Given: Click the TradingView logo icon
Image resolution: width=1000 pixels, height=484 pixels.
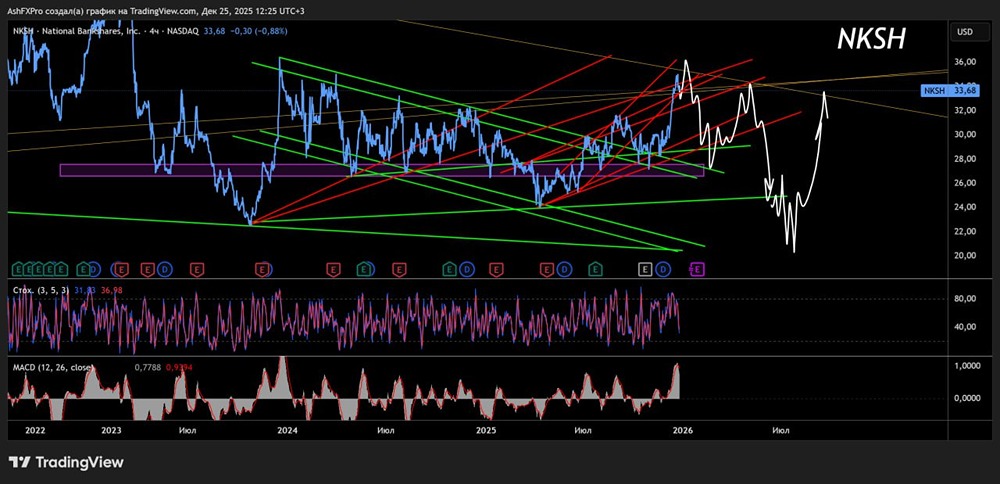Looking at the screenshot, I should (x=19, y=462).
